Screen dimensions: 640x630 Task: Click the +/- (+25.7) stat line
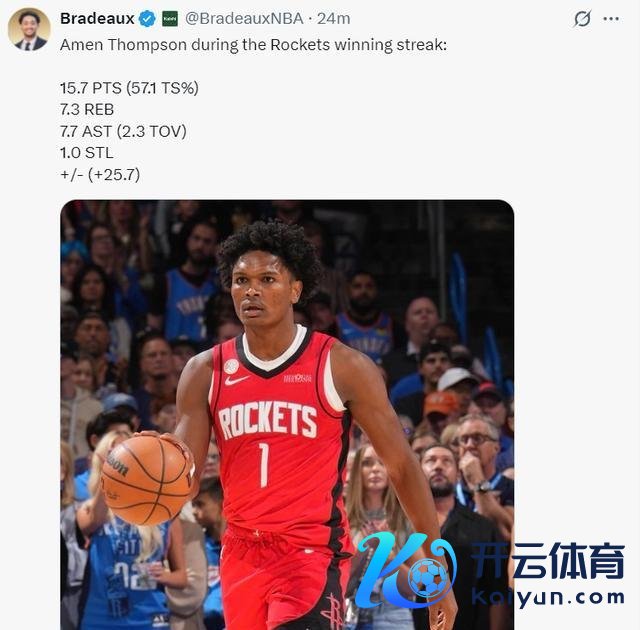pyautogui.click(x=100, y=175)
